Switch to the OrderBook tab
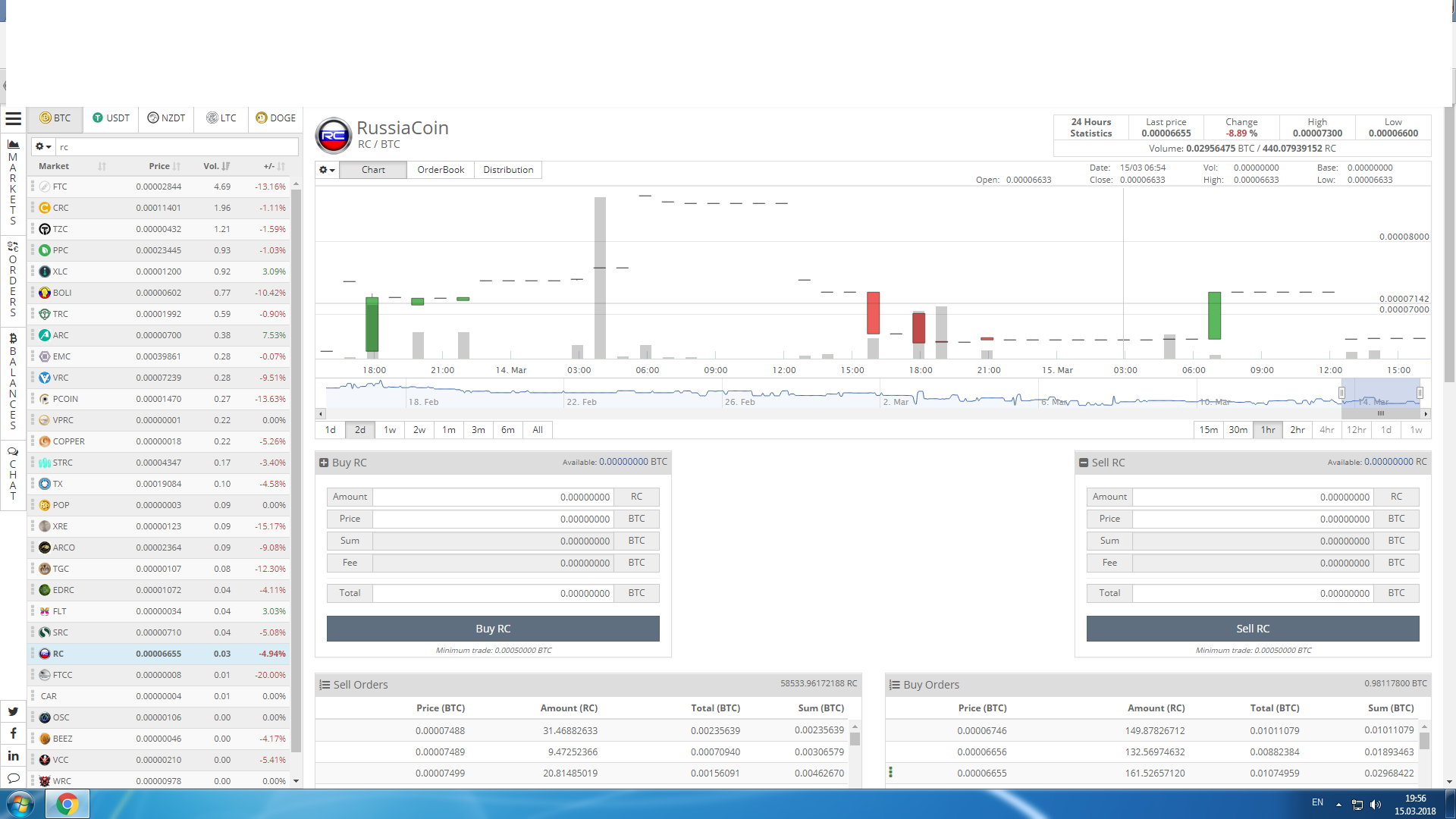 coord(441,170)
